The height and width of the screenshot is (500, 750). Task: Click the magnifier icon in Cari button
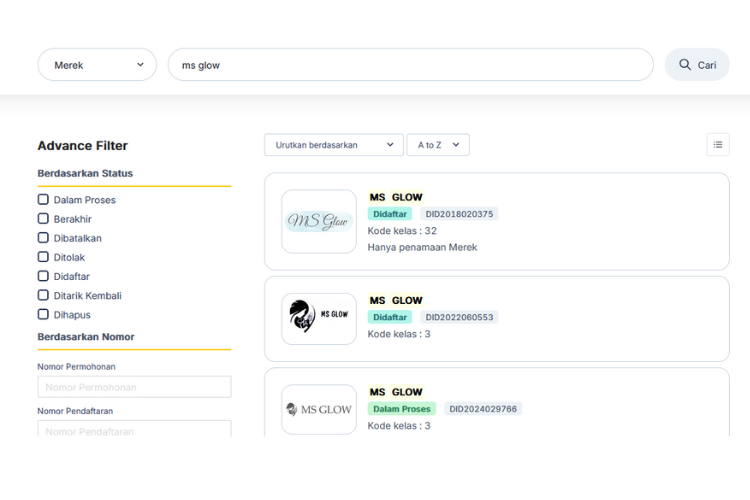click(x=685, y=65)
